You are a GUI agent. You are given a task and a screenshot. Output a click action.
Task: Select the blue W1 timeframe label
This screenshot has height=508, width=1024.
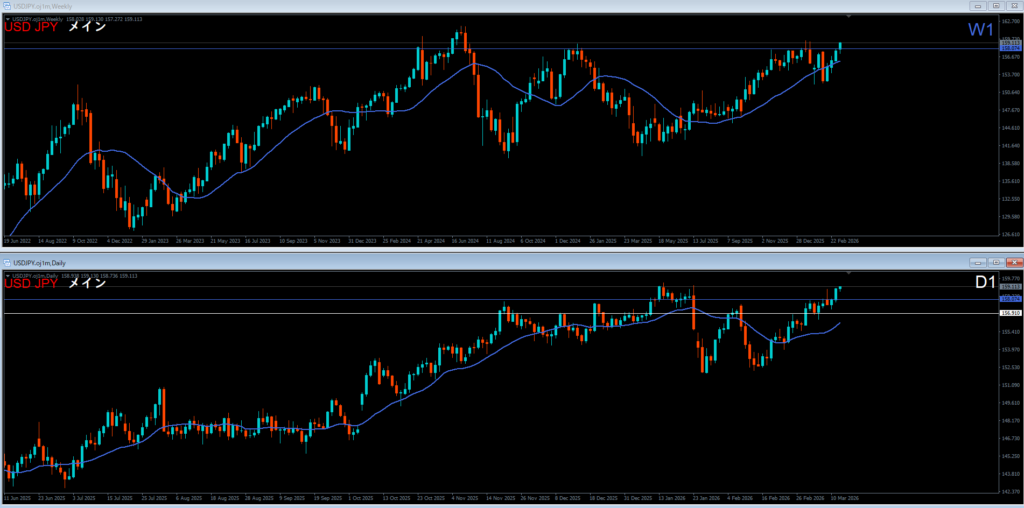pos(981,29)
